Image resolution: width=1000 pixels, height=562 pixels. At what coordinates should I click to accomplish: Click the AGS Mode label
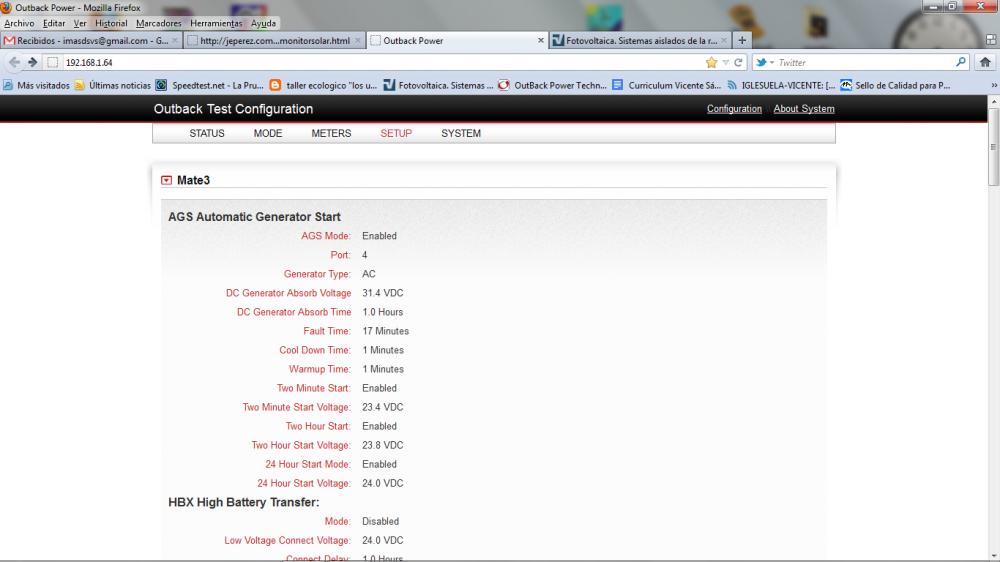[326, 236]
